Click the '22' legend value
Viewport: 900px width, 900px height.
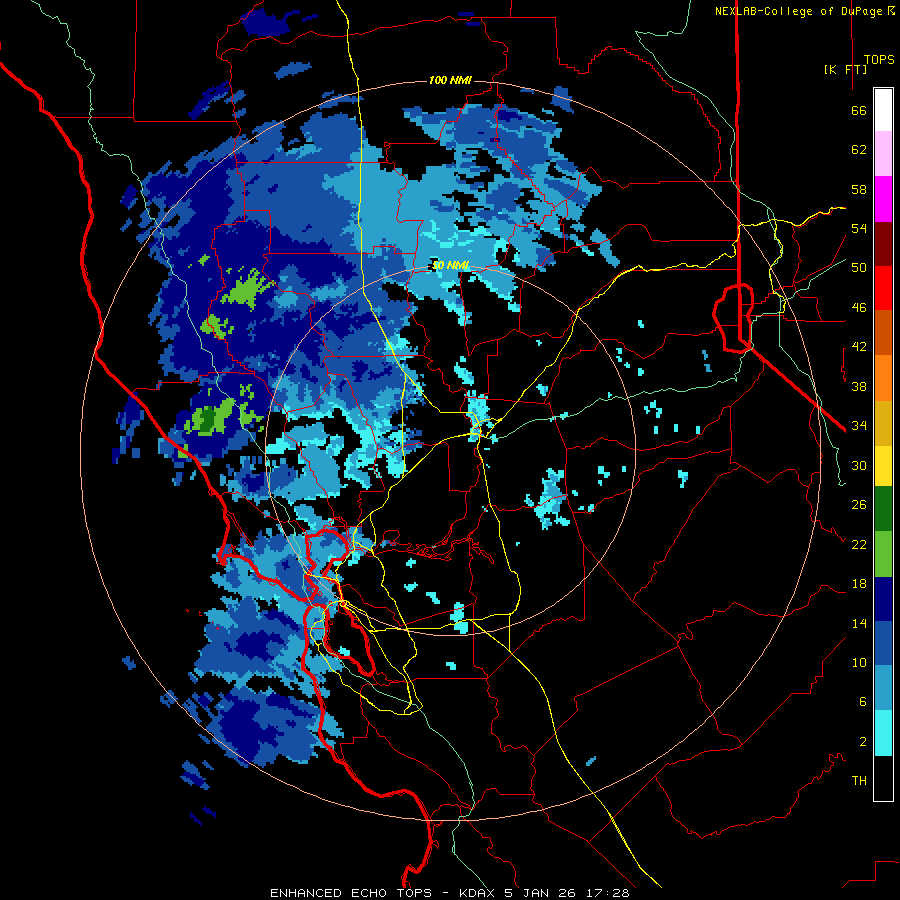859,544
